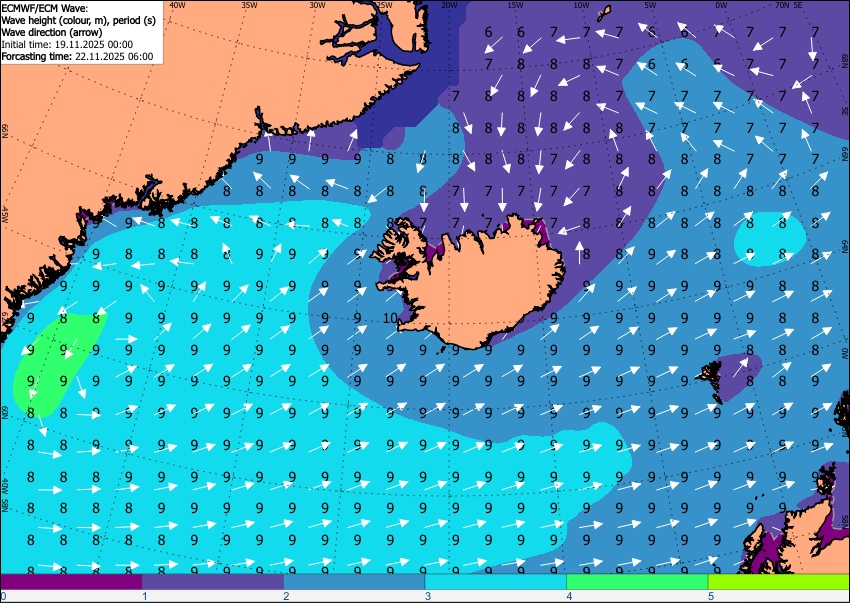Click the cyan 3–4 m legend swatch

tap(495, 581)
